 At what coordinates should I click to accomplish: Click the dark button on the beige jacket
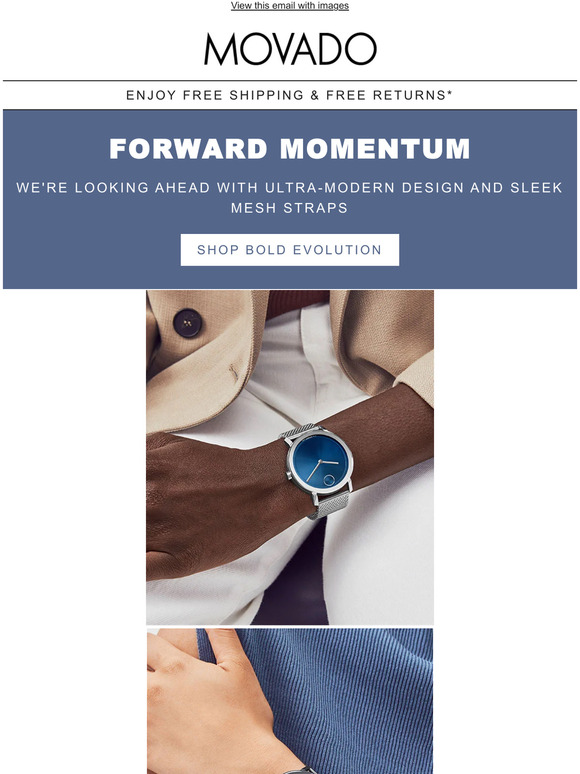coord(187,323)
